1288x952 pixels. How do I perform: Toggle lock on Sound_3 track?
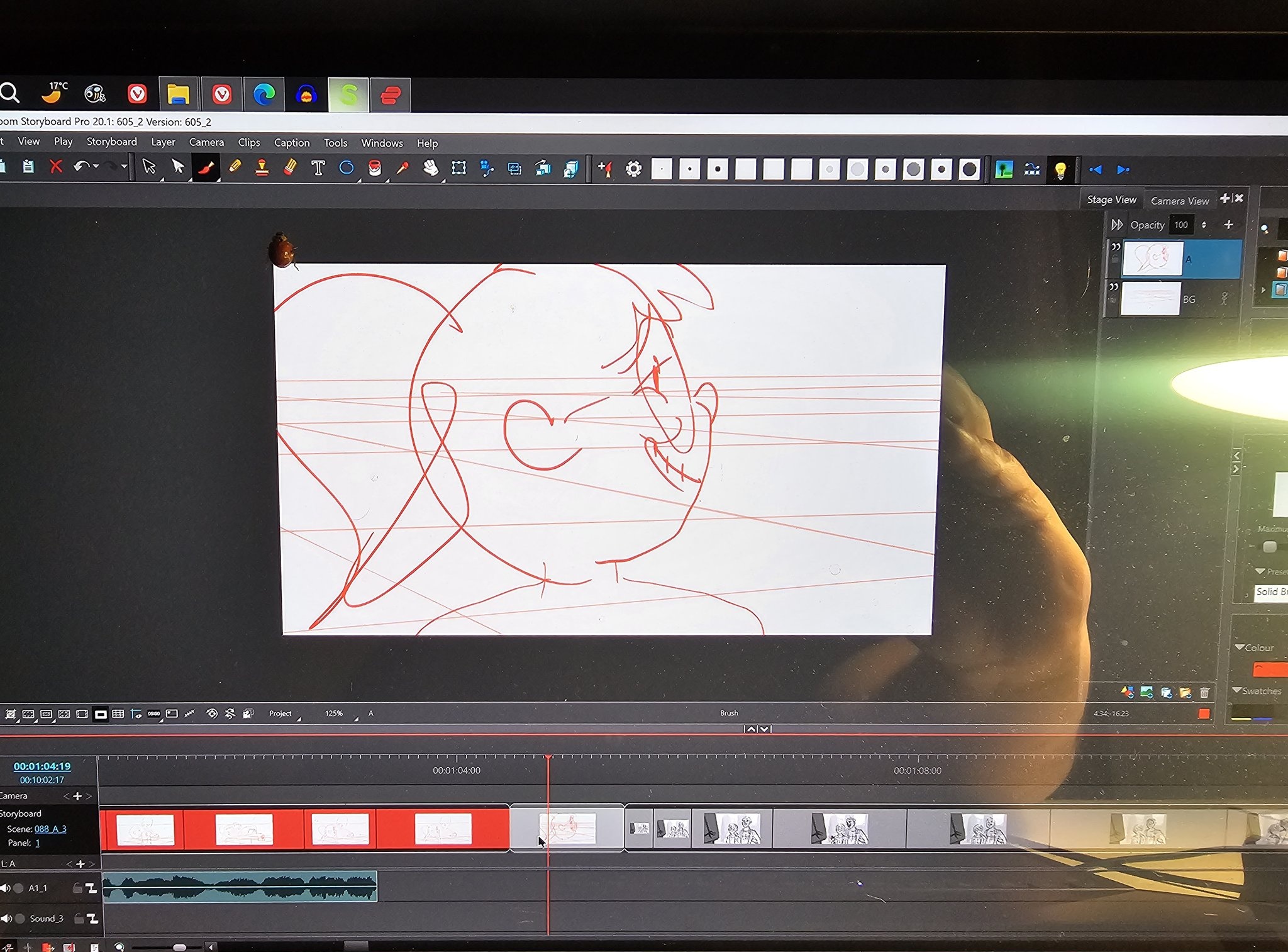pos(79,919)
